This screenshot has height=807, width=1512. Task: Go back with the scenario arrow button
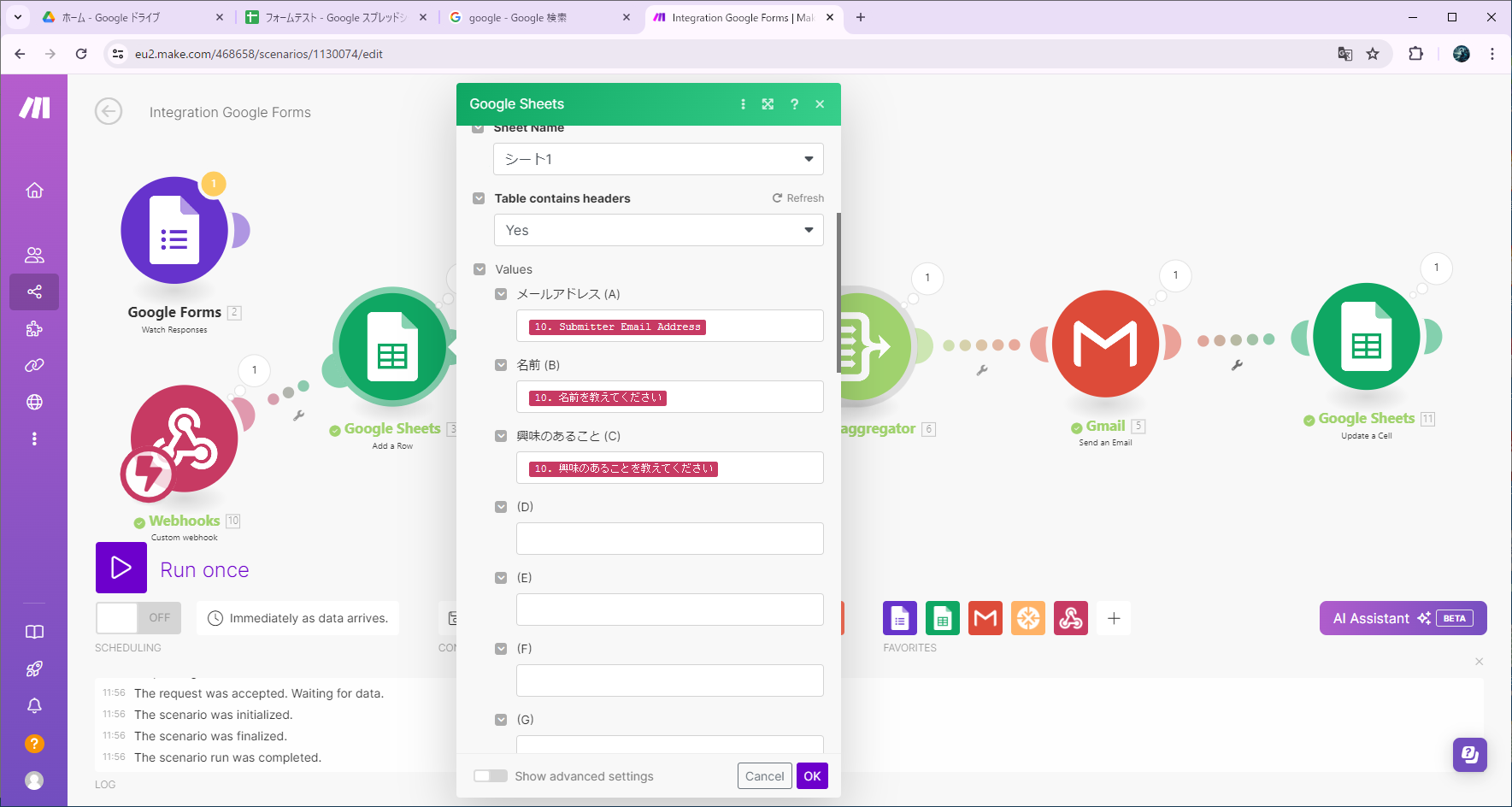[x=109, y=111]
